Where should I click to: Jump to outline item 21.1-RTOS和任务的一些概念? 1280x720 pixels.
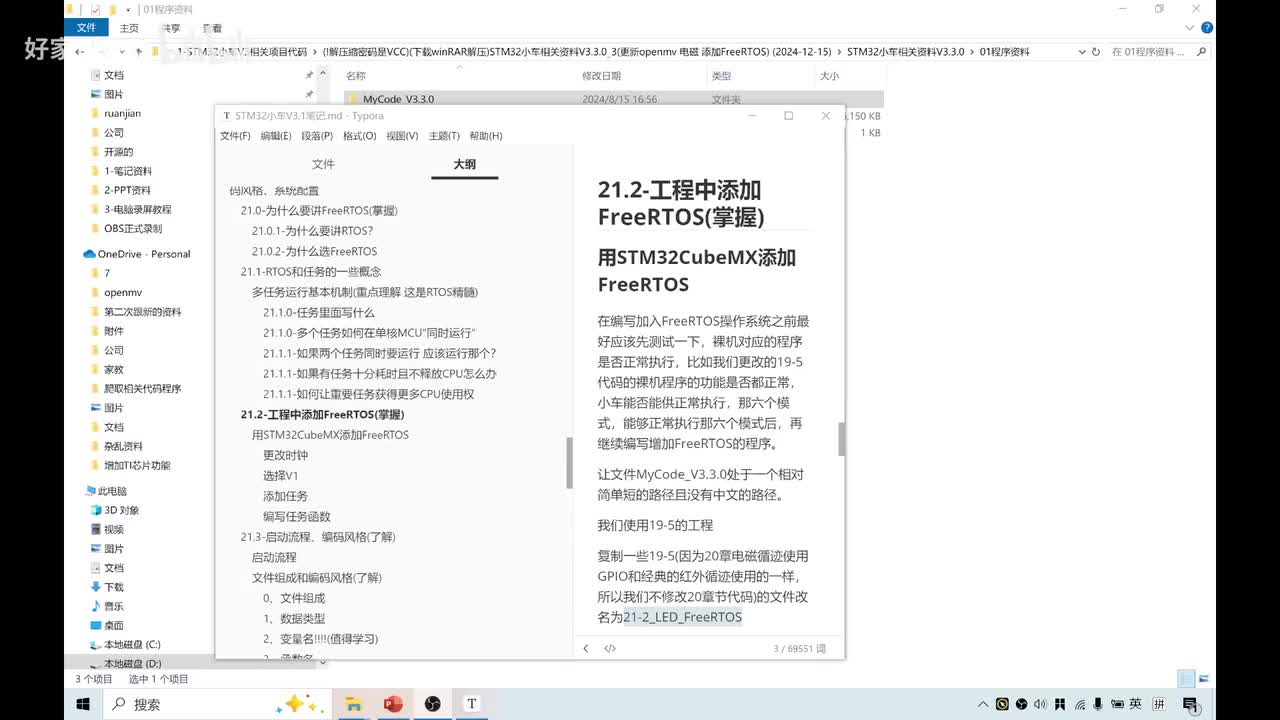pyautogui.click(x=311, y=272)
